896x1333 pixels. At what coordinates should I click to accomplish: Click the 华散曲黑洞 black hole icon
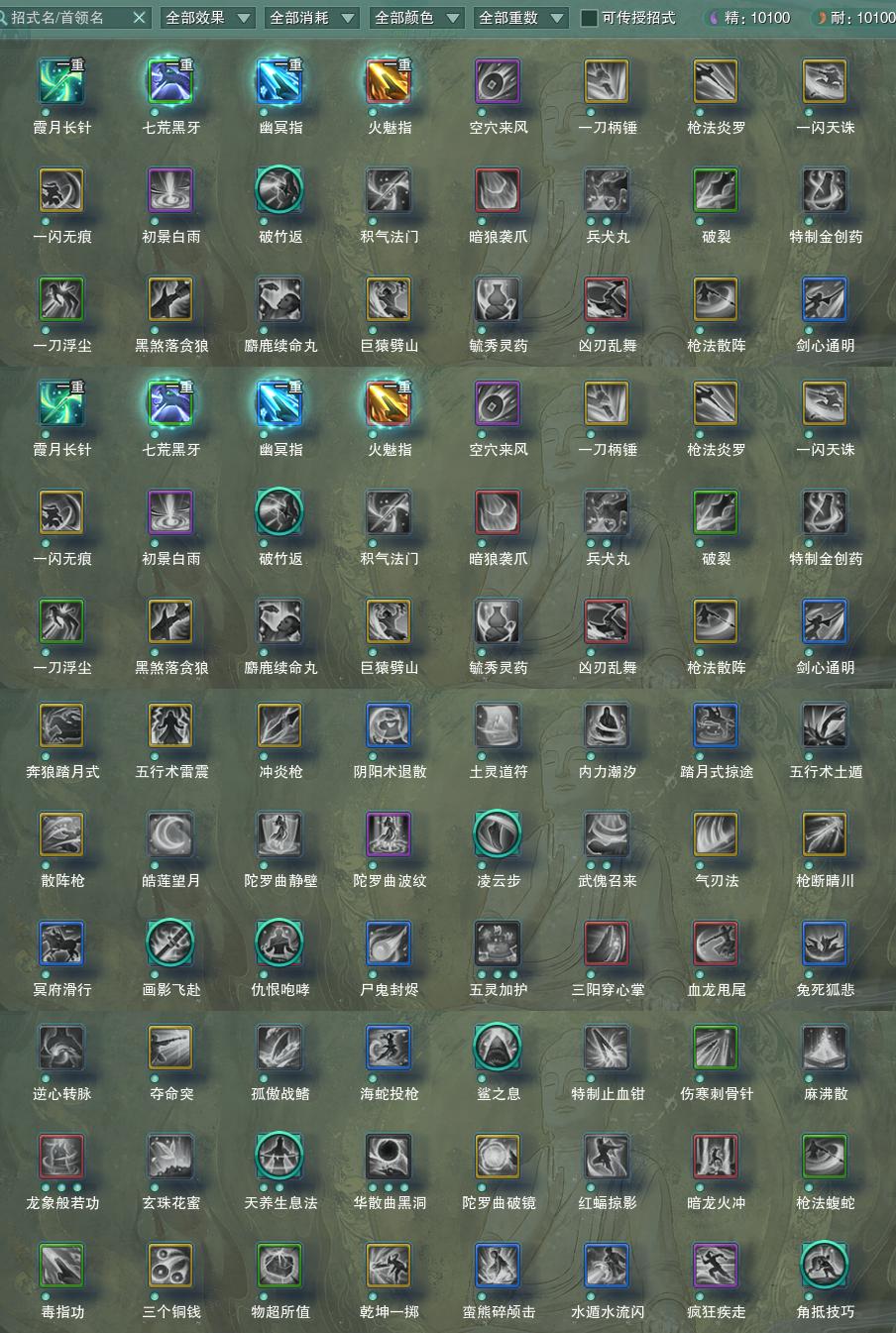click(389, 1158)
